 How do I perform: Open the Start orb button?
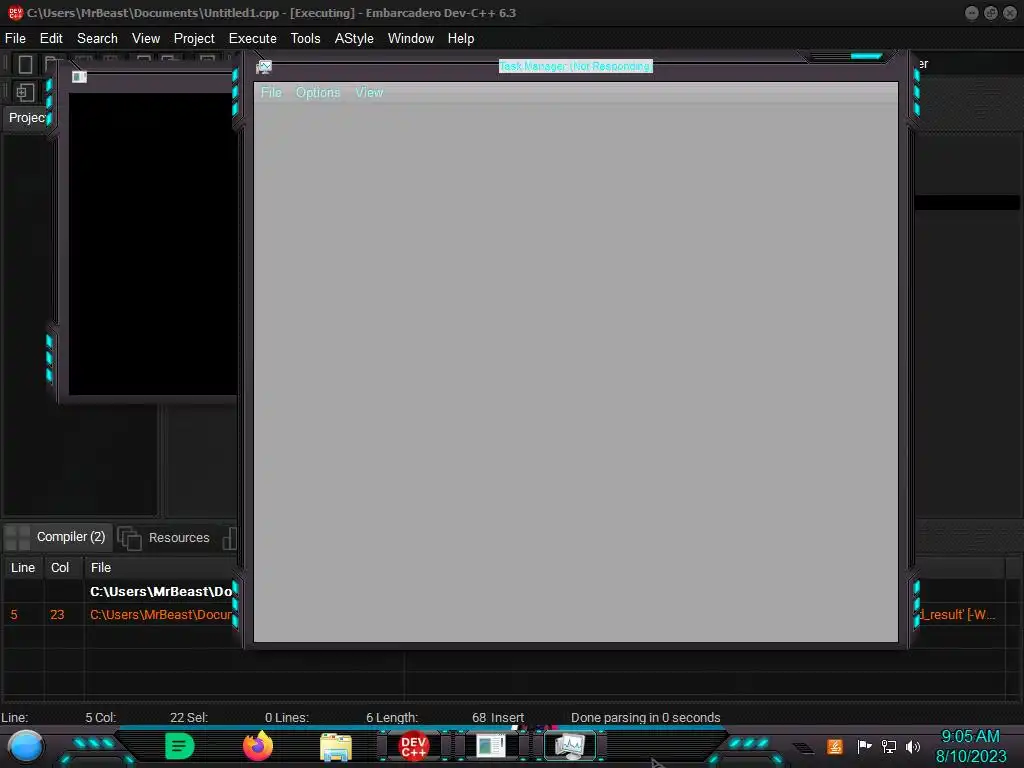[26, 746]
